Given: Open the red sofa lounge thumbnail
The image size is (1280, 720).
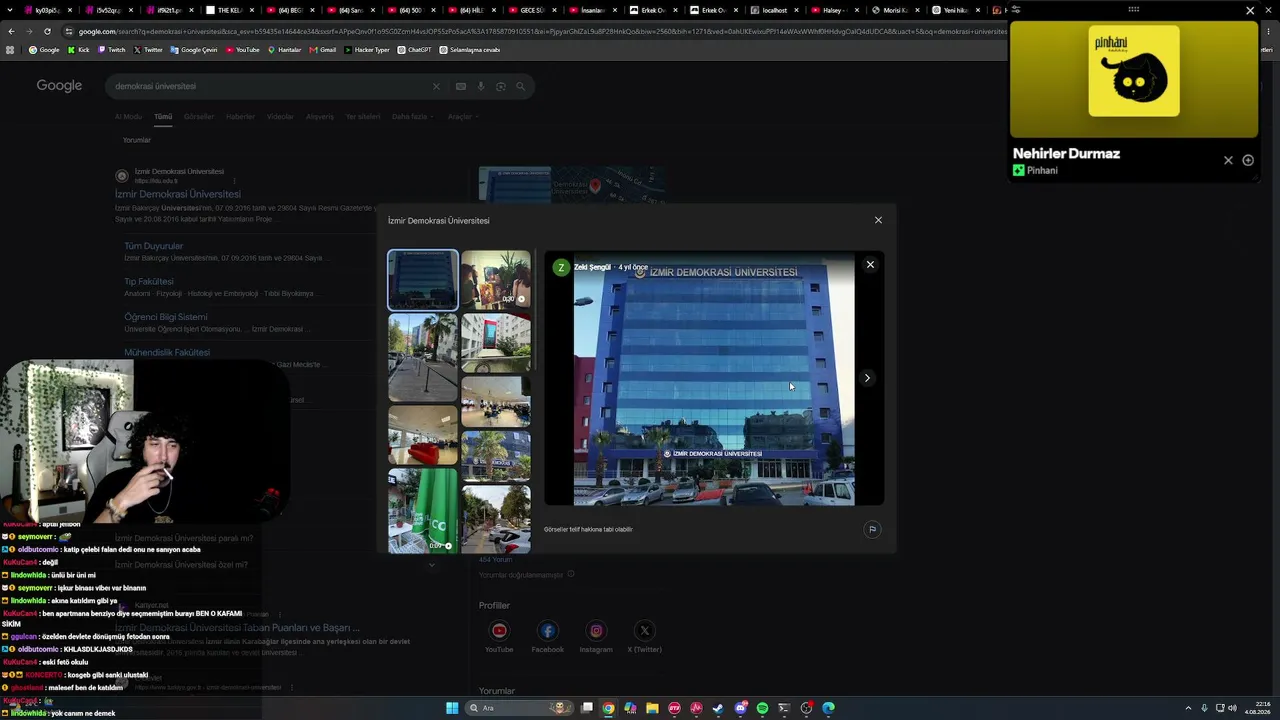Looking at the screenshot, I should [x=423, y=435].
